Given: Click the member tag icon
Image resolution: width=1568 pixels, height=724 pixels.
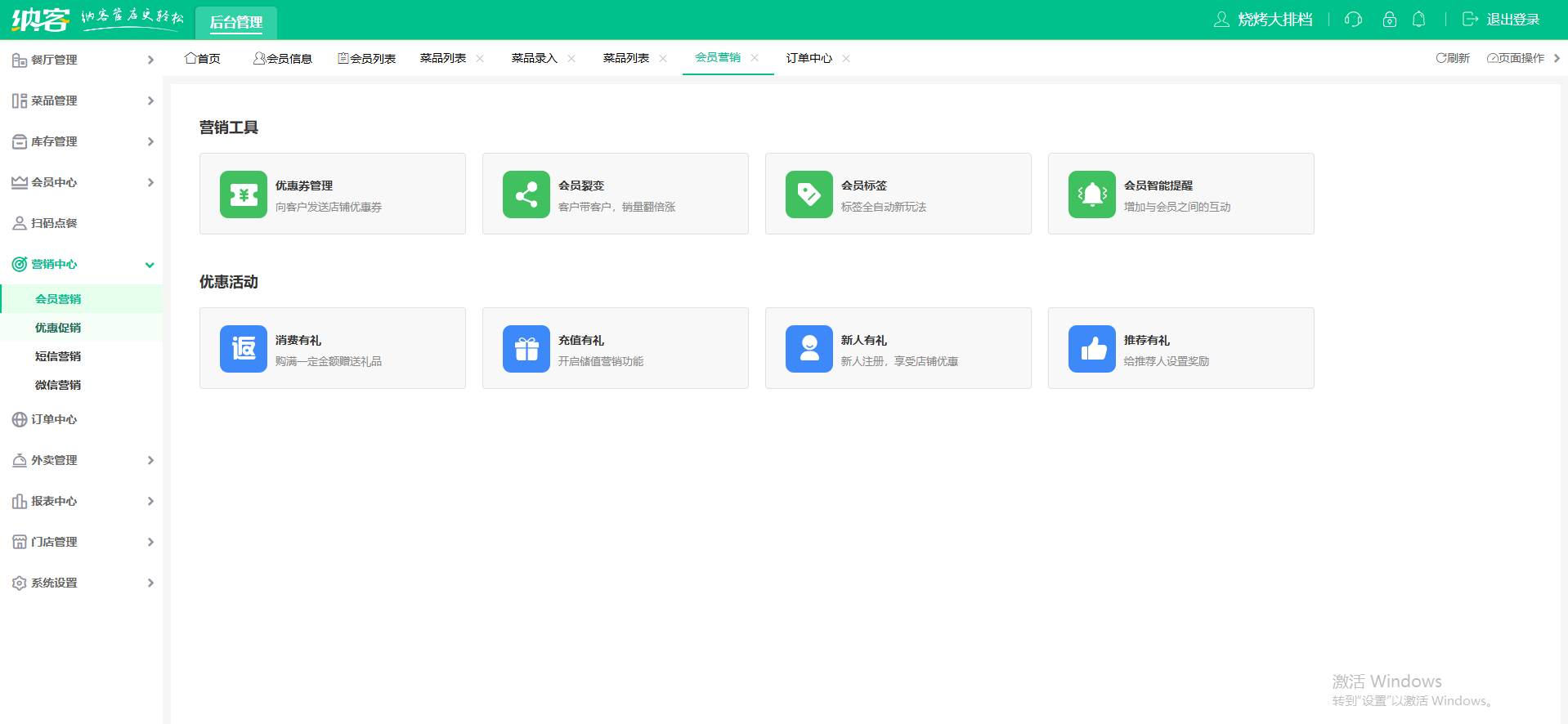Looking at the screenshot, I should coord(809,194).
